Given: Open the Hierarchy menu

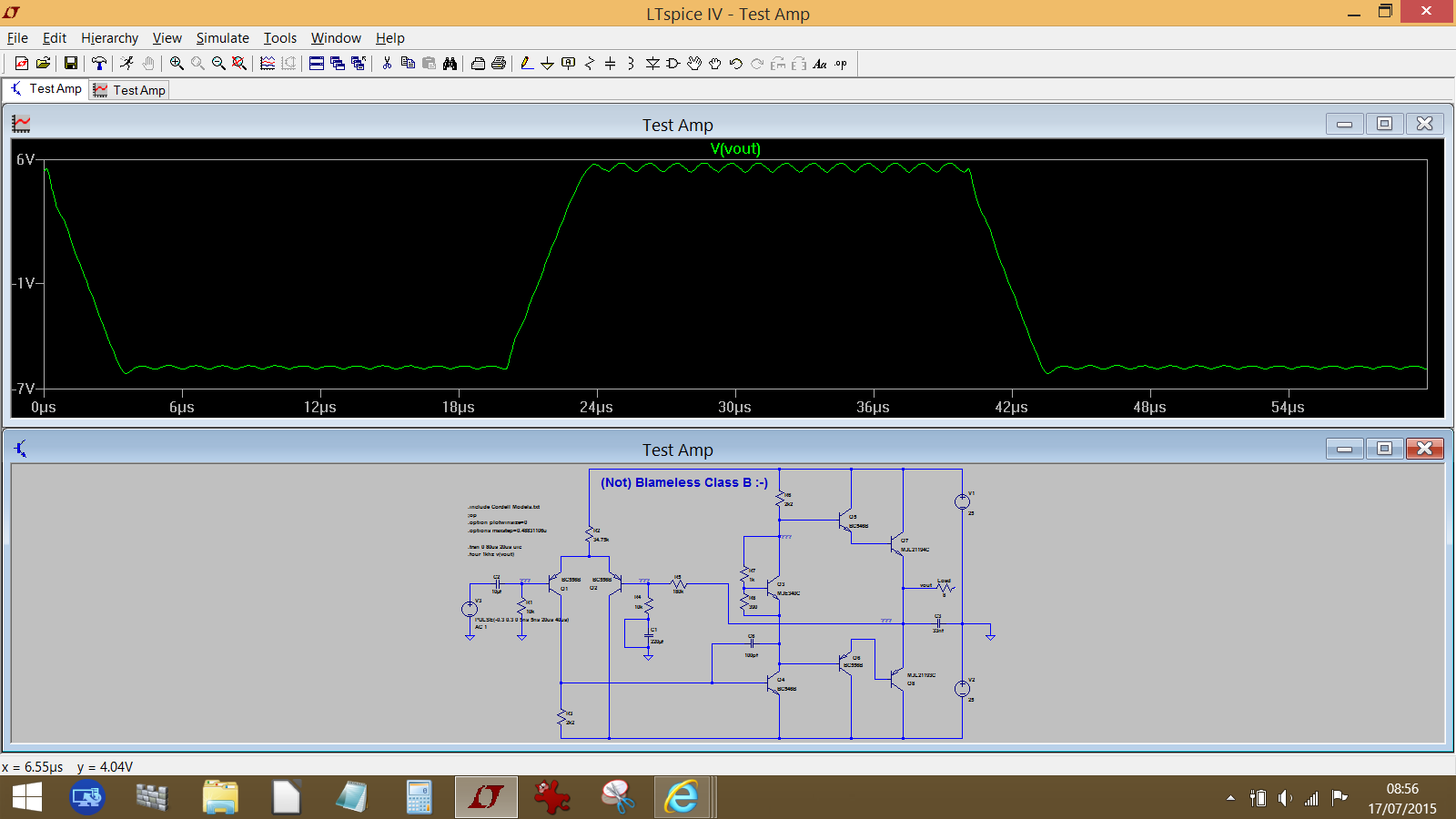Looking at the screenshot, I should [x=109, y=37].
